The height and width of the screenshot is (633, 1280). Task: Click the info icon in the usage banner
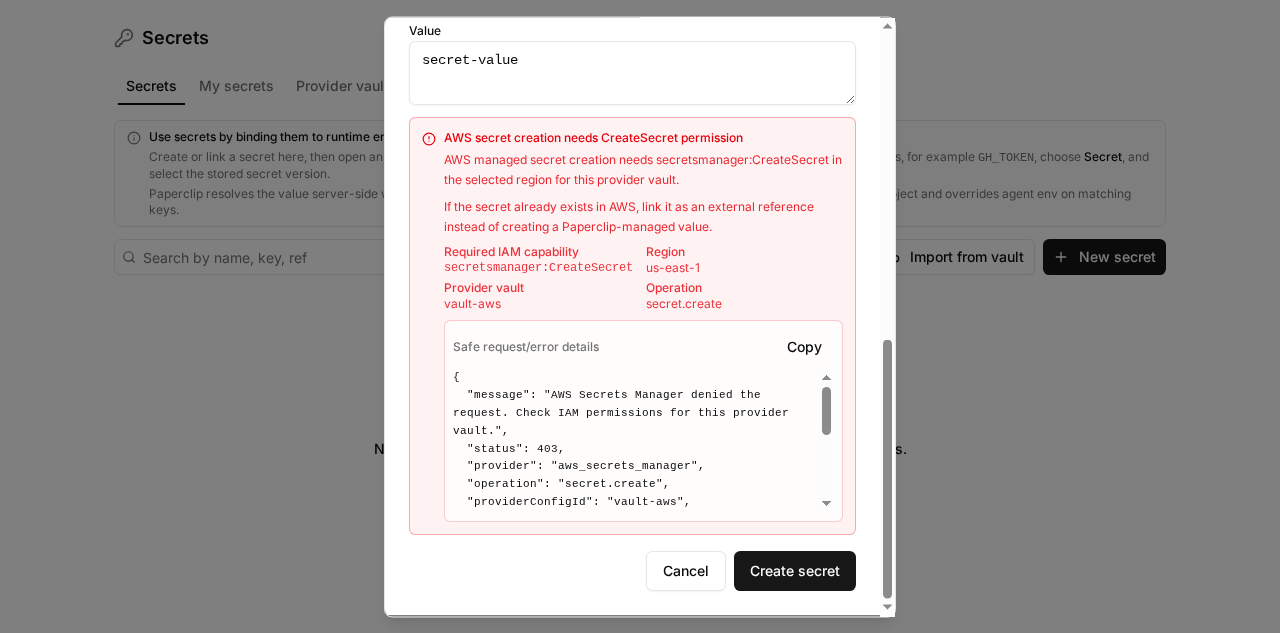pyautogui.click(x=134, y=138)
